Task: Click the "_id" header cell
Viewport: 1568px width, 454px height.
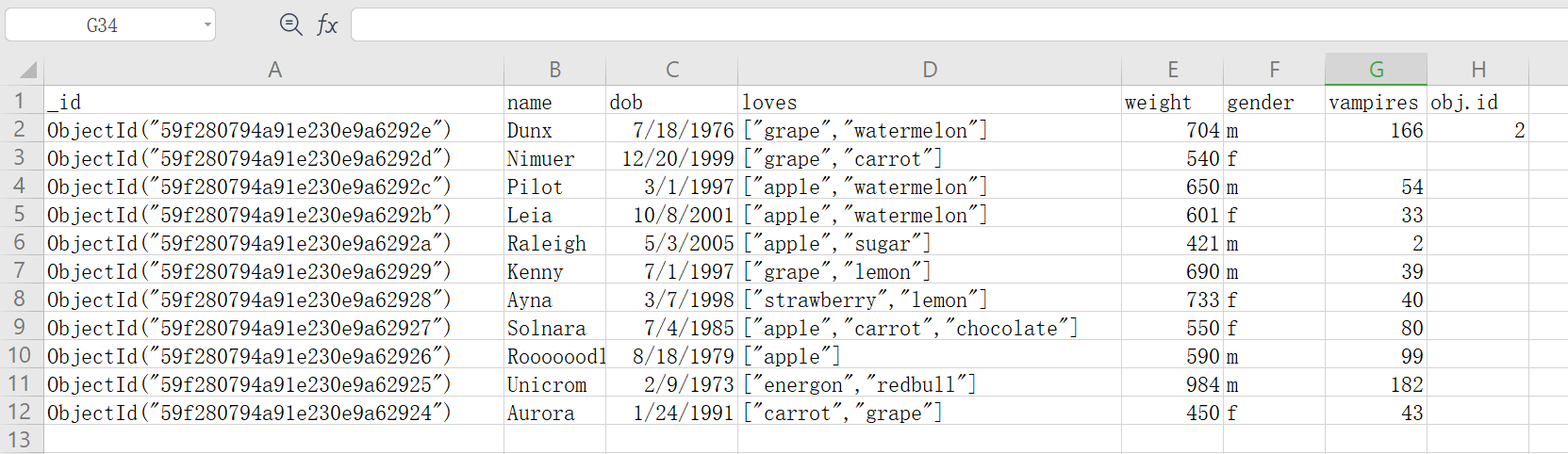Action: tap(273, 103)
